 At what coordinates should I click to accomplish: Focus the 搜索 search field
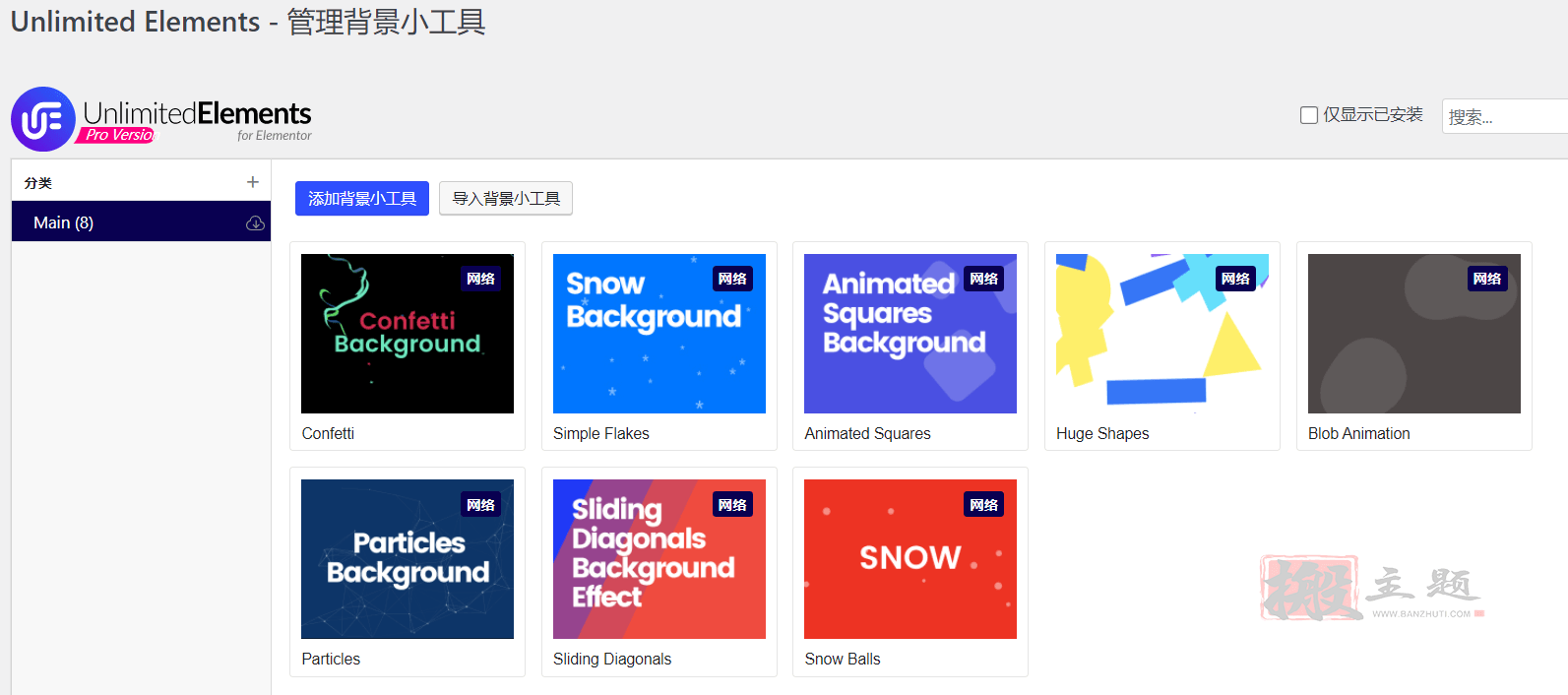pyautogui.click(x=1505, y=116)
